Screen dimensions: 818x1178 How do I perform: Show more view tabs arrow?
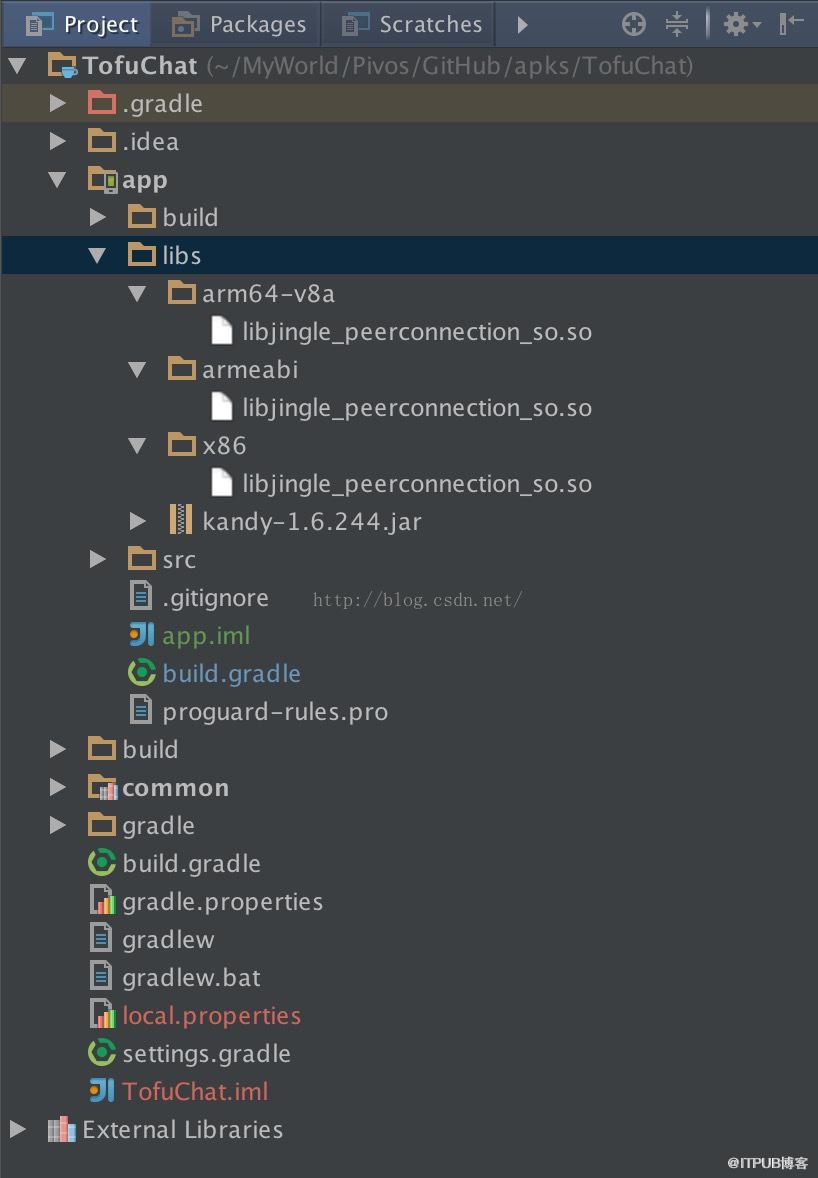(x=522, y=25)
